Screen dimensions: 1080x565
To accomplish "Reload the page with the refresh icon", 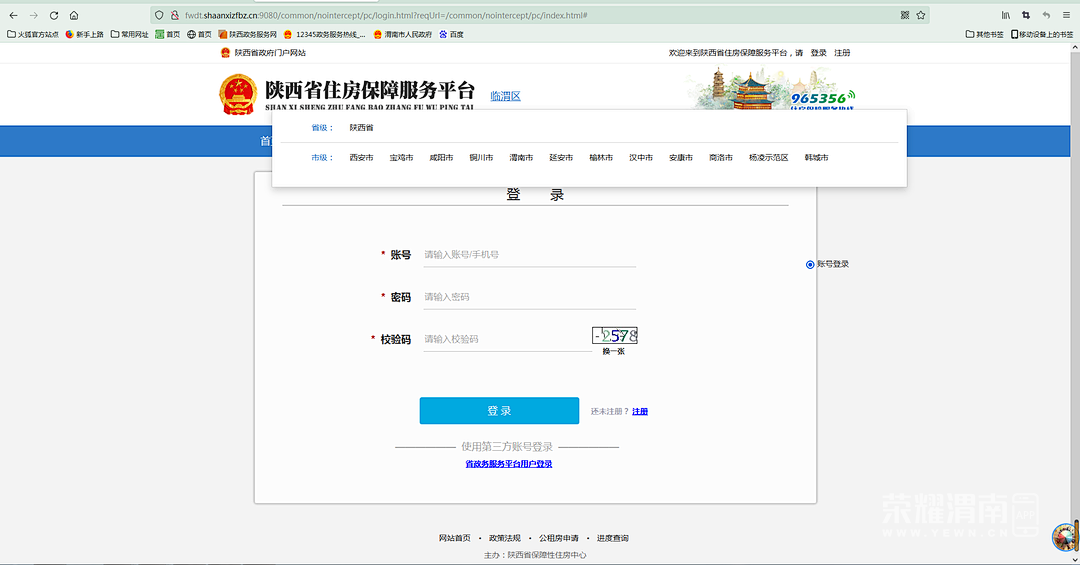I will click(x=54, y=16).
